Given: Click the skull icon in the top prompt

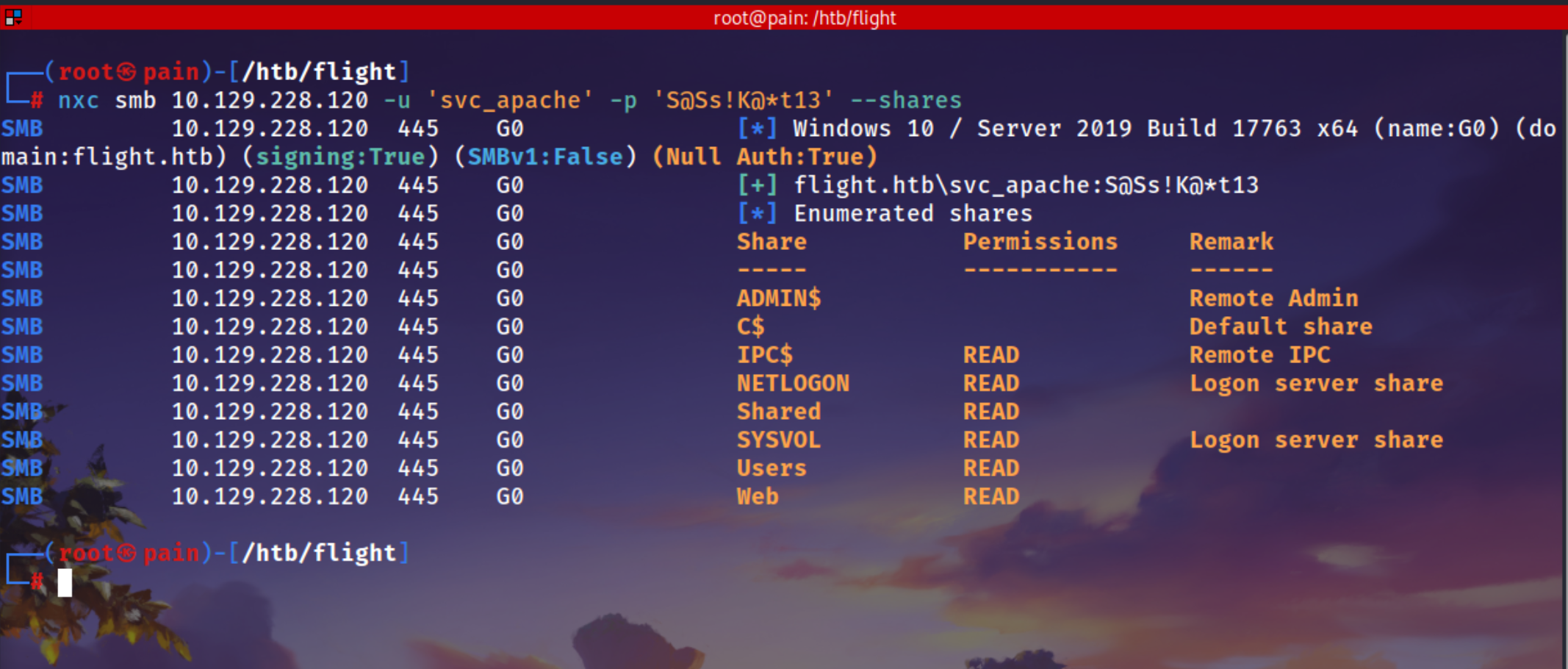Looking at the screenshot, I should pyautogui.click(x=127, y=72).
